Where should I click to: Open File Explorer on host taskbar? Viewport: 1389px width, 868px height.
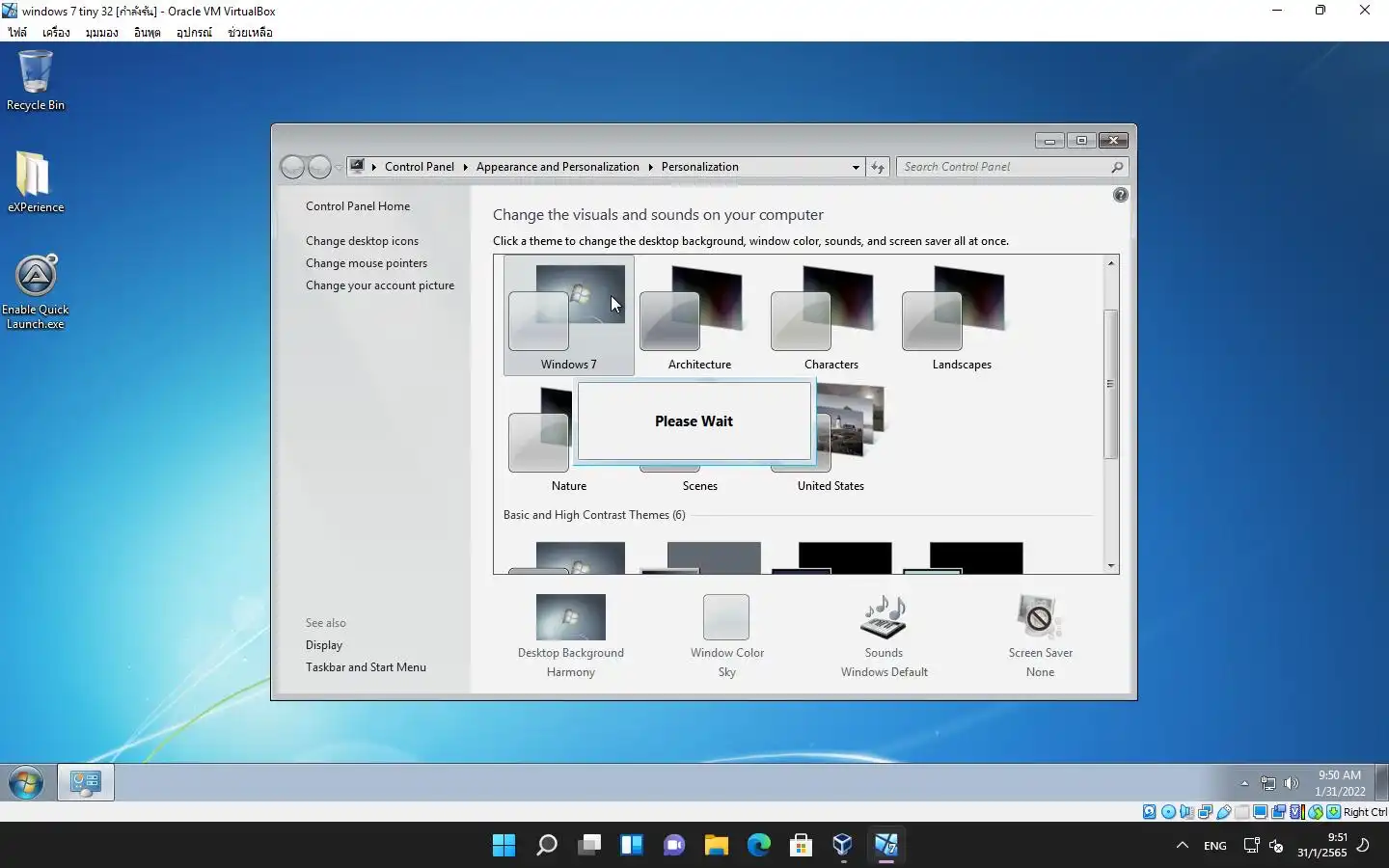(716, 846)
